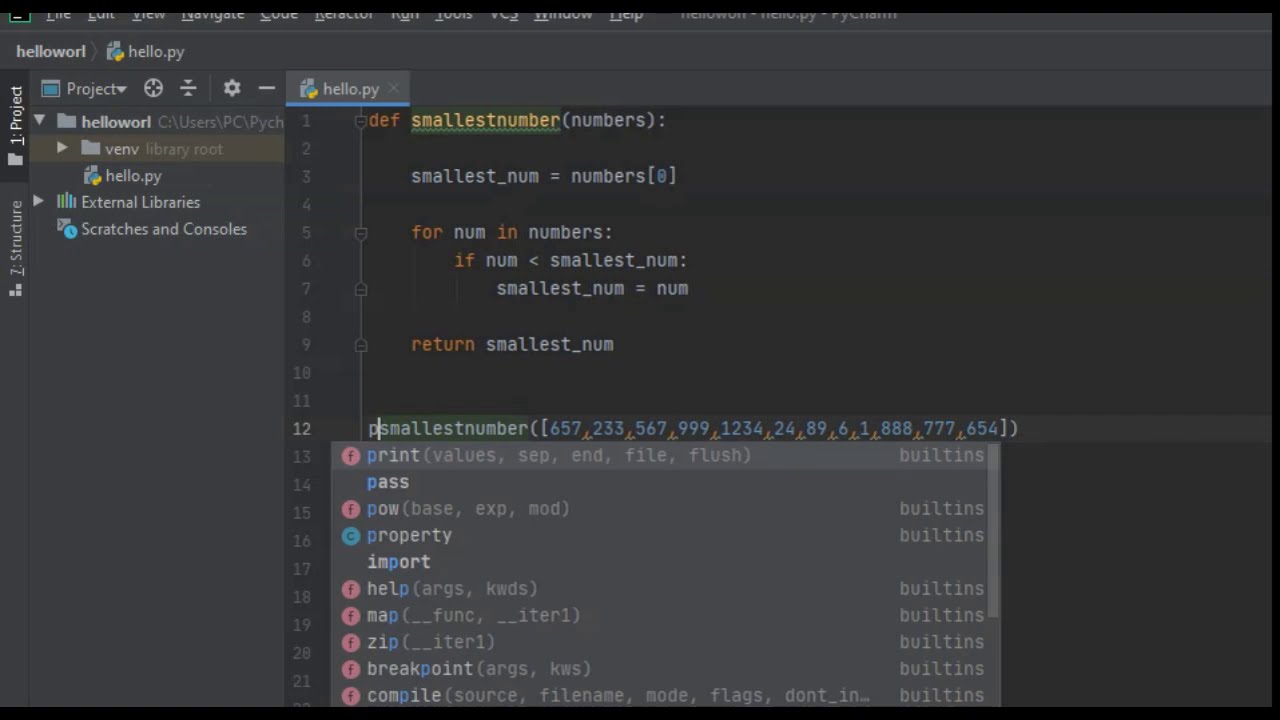Choose map from completion list
This screenshot has width=1280, height=720.
(x=660, y=615)
